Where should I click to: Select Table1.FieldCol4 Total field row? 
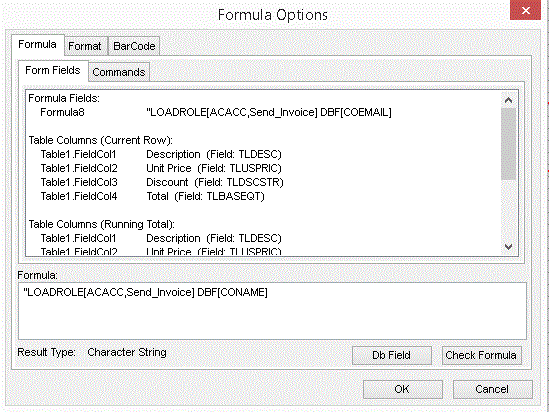coord(152,196)
